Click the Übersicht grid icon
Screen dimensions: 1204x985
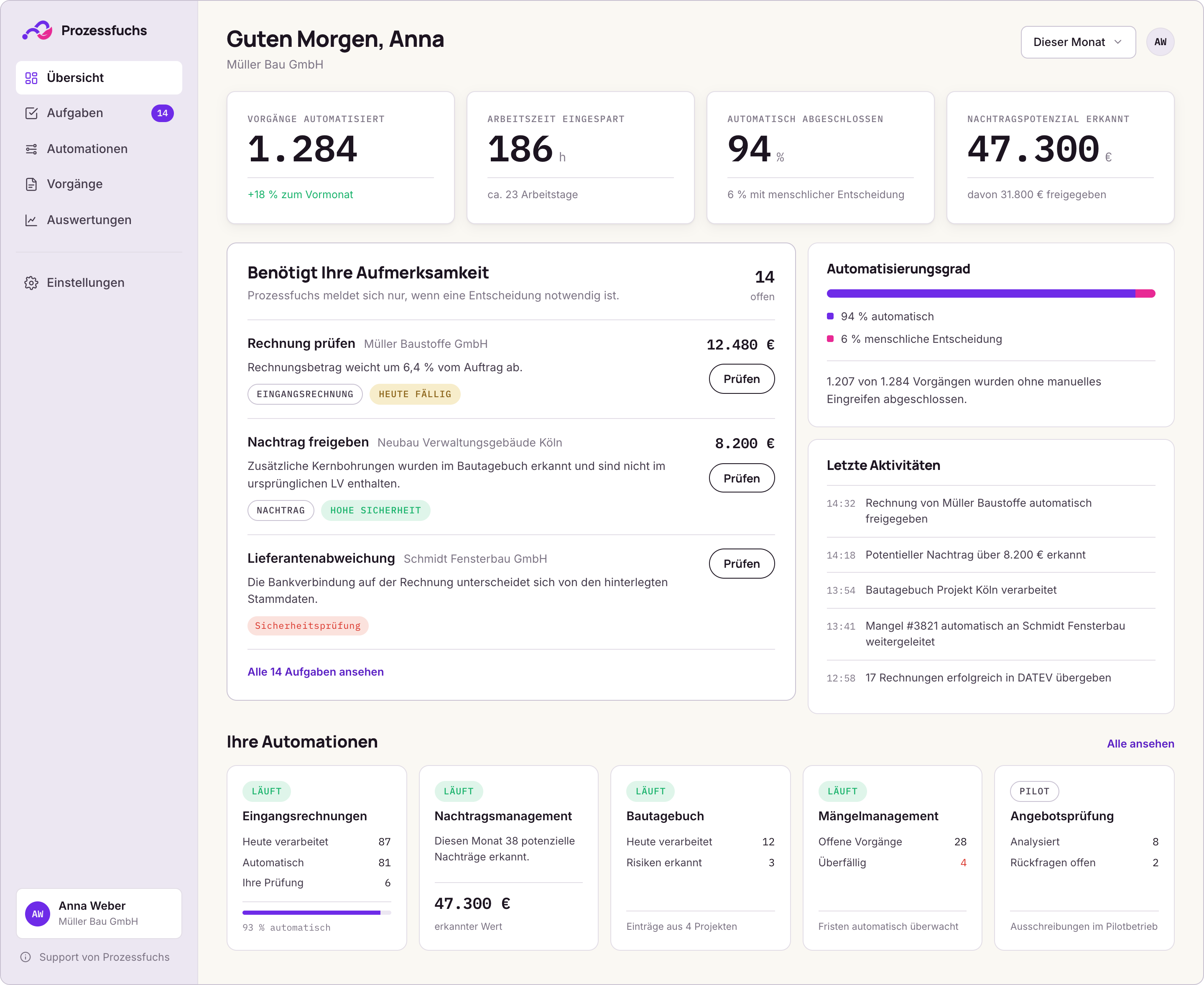pyautogui.click(x=31, y=78)
